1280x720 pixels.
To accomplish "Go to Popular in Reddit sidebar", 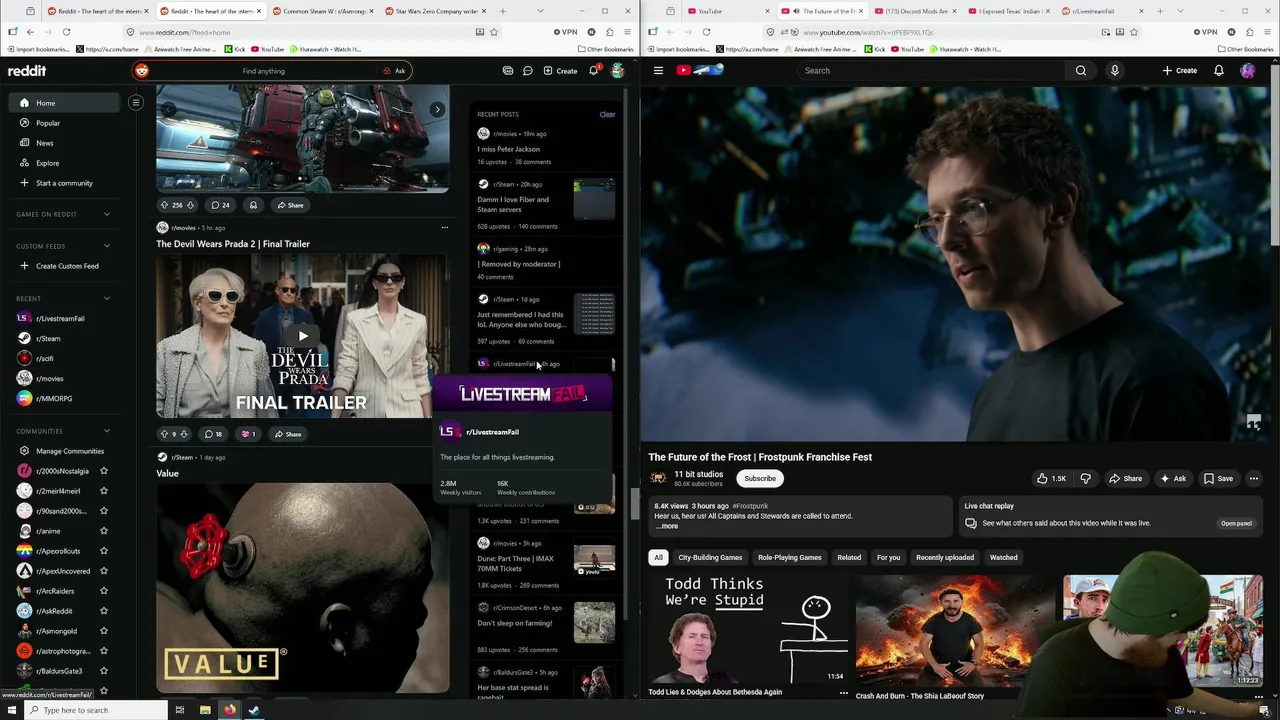I will point(48,123).
